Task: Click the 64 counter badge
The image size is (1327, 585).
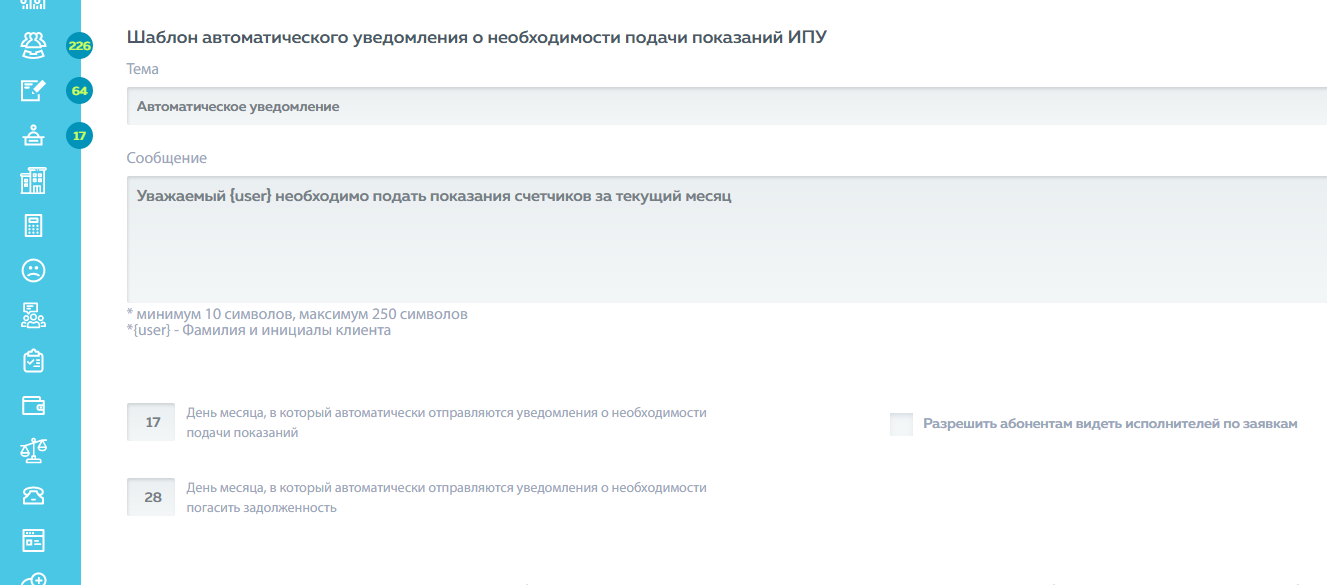Action: point(79,91)
